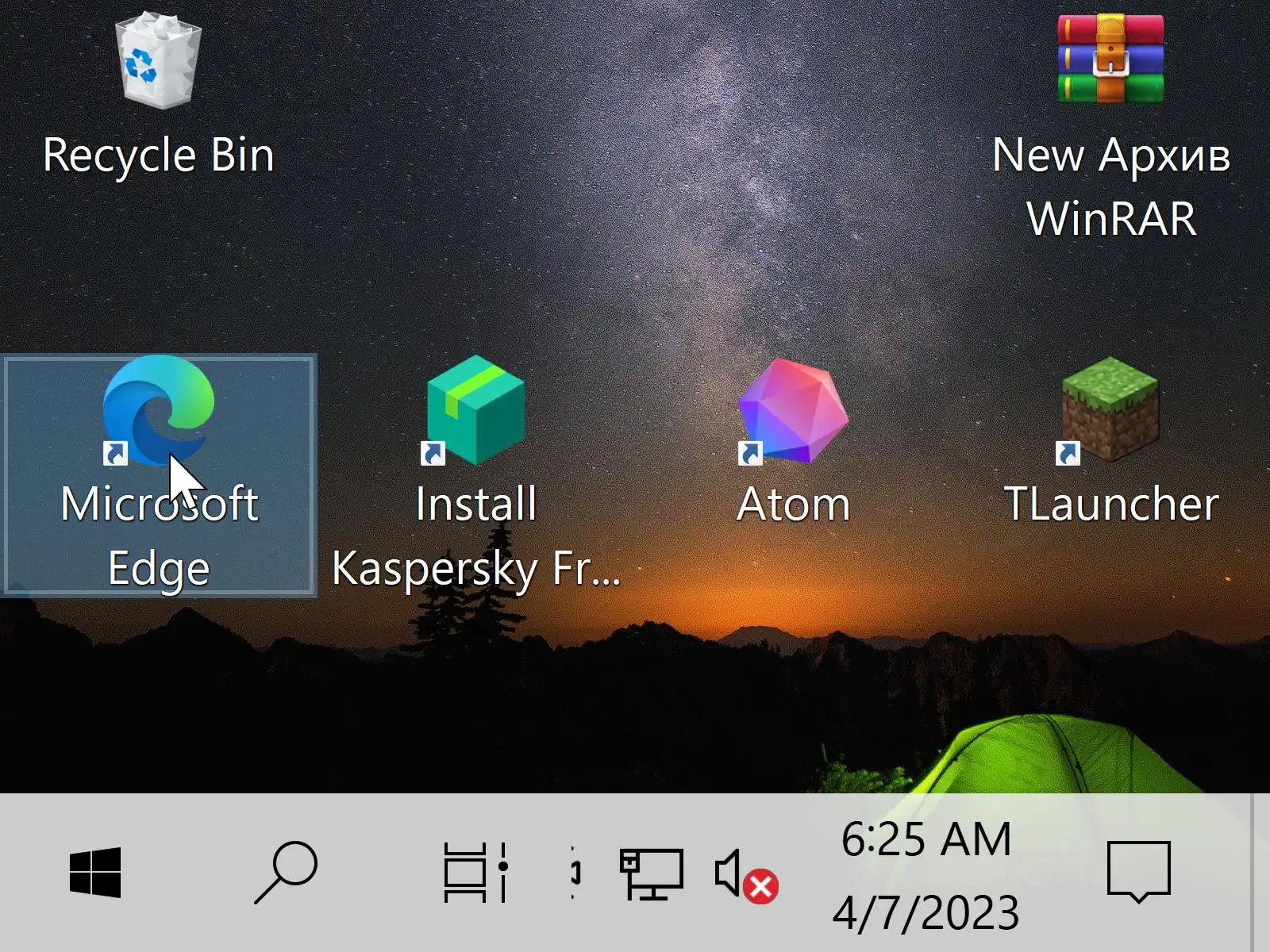Image resolution: width=1270 pixels, height=952 pixels.
Task: Open the muted volume tray icon
Action: [x=746, y=876]
